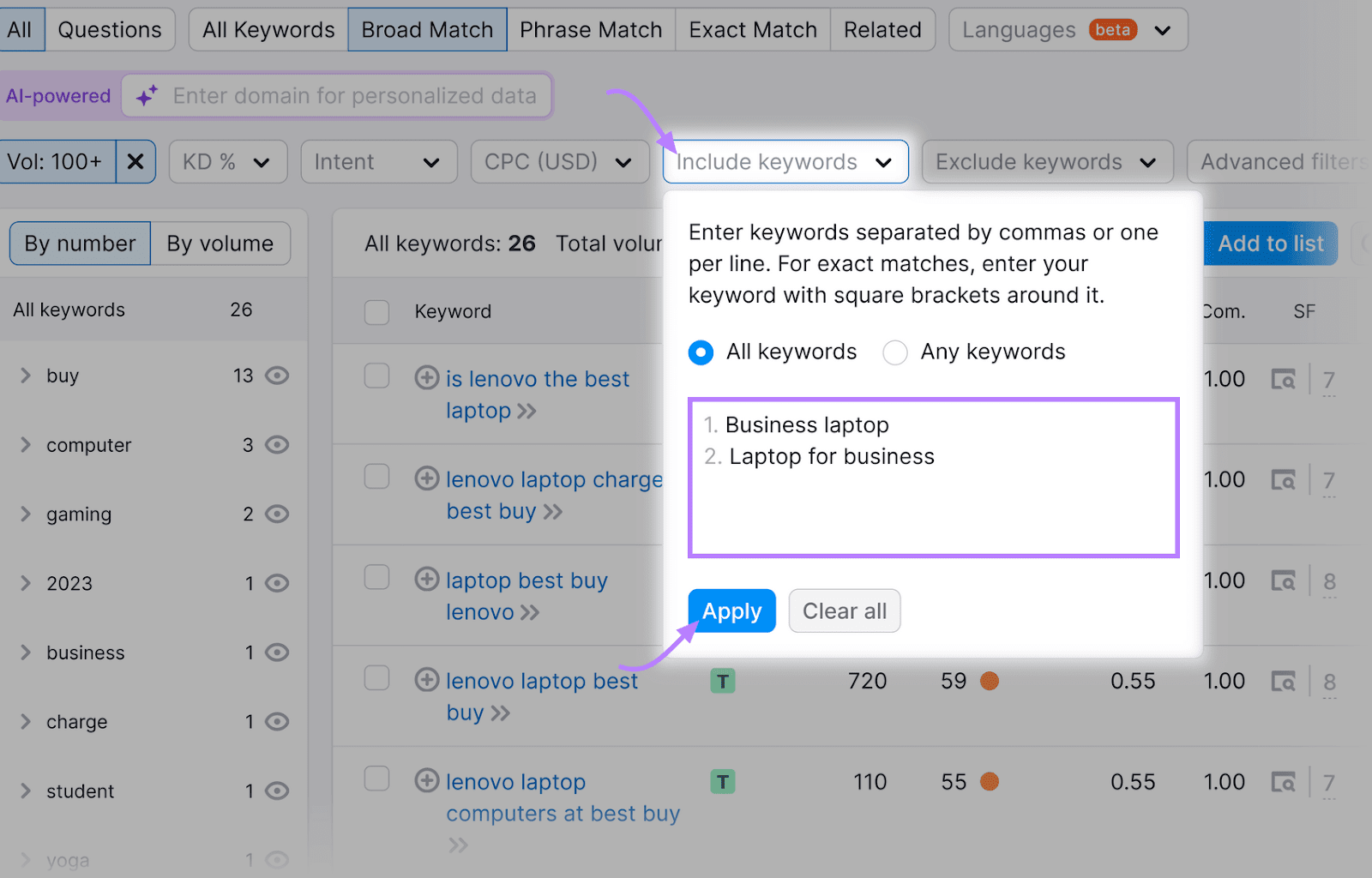Viewport: 1372px width, 878px height.
Task: Click the plus icon next to "is lenovo the best laptop"
Action: 427,378
